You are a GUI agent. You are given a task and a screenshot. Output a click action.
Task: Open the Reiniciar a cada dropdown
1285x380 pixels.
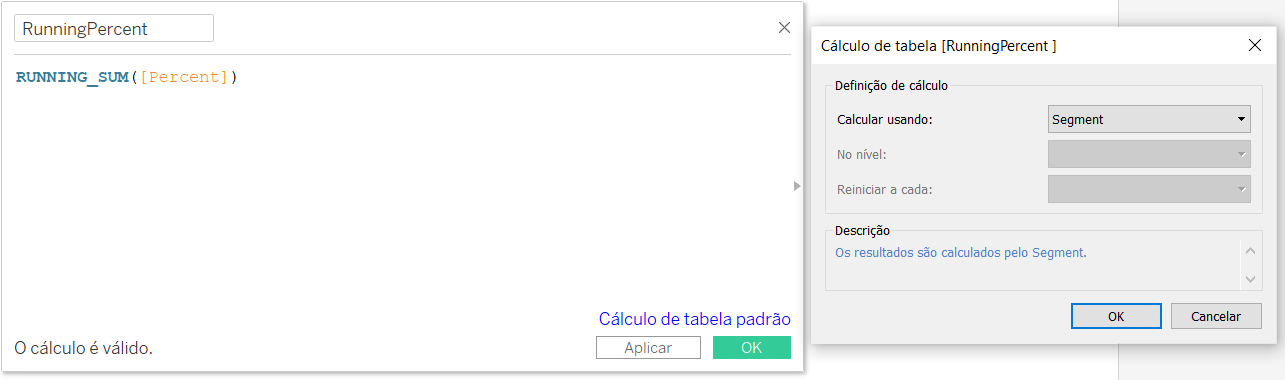tap(1150, 189)
